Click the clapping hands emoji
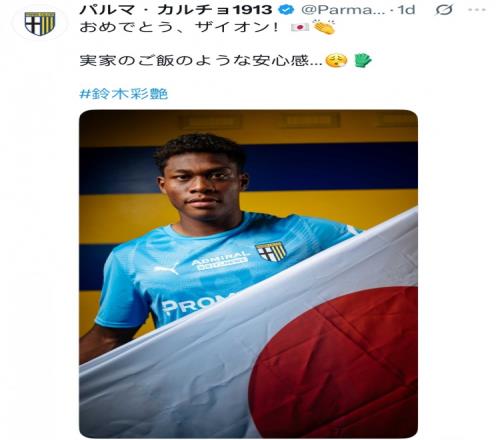 tap(324, 27)
